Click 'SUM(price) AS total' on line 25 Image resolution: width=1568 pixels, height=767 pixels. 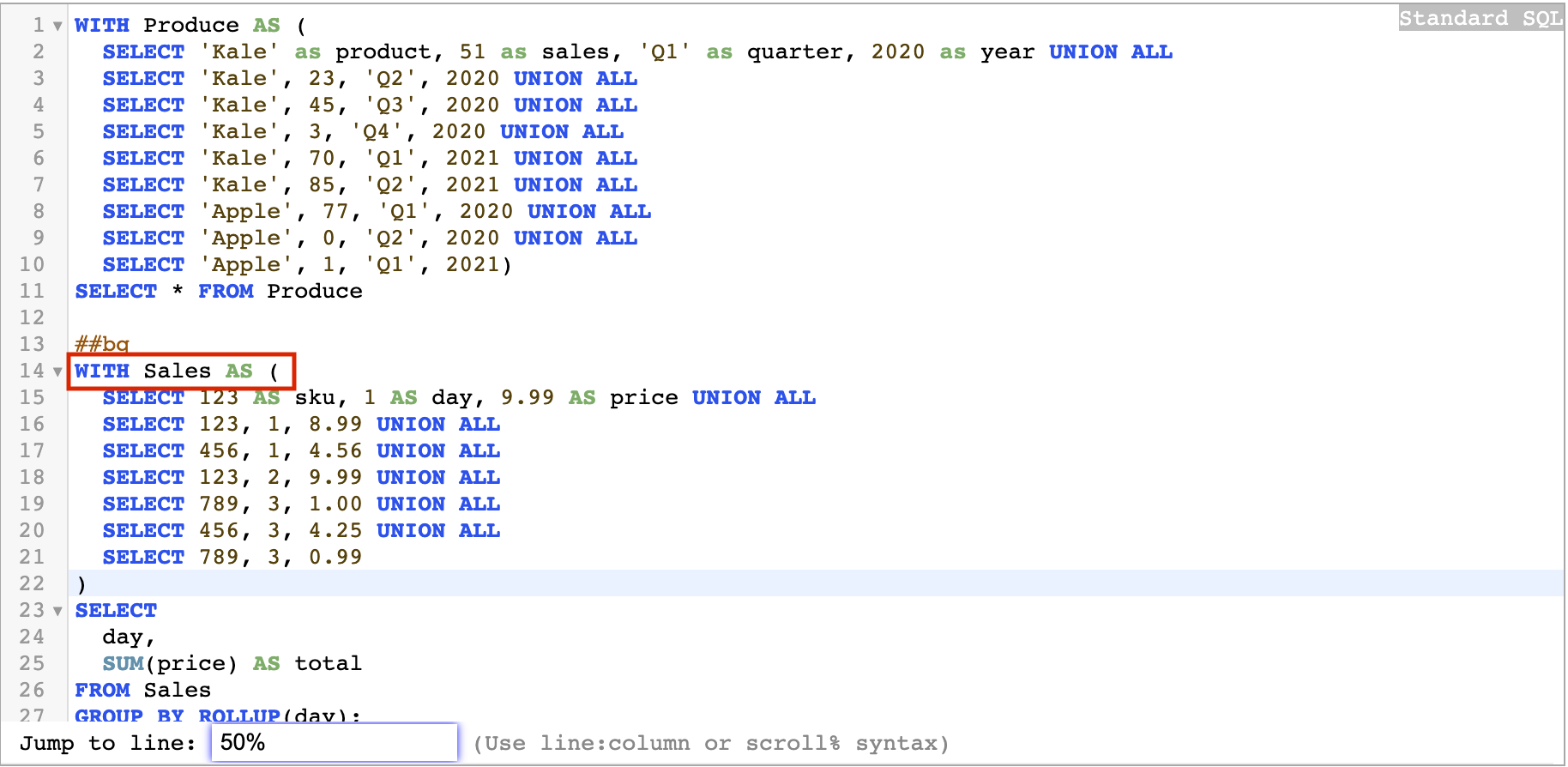click(x=232, y=664)
